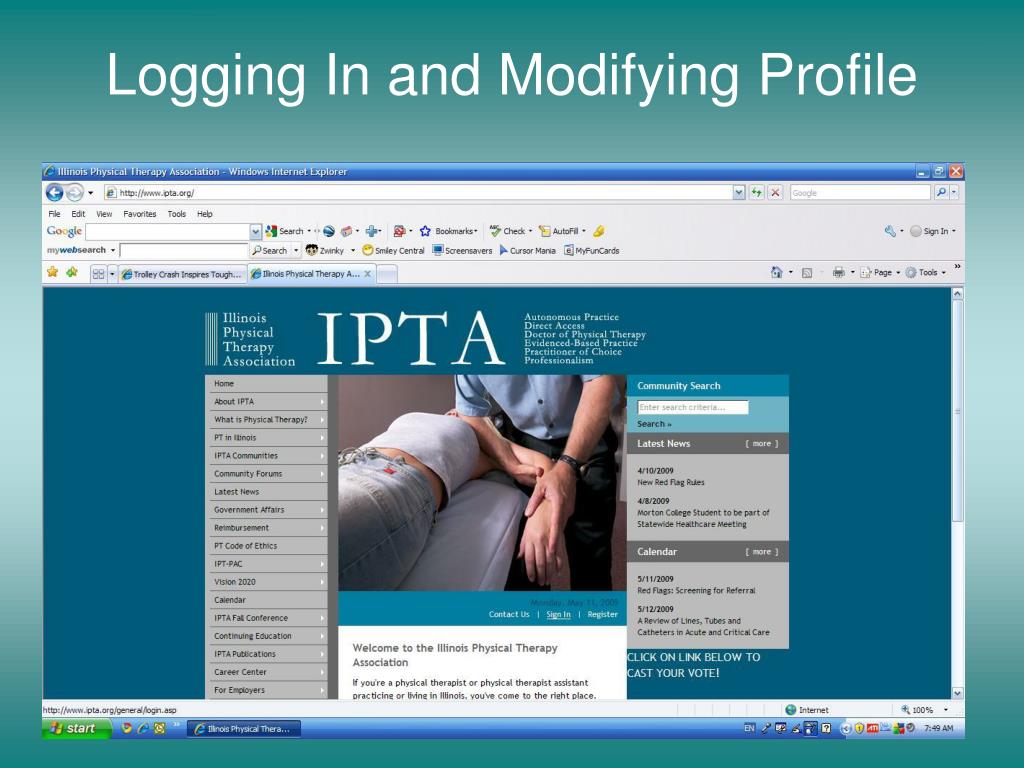1024x768 pixels.
Task: Open Quick Tabs grid icon
Action: [x=98, y=274]
